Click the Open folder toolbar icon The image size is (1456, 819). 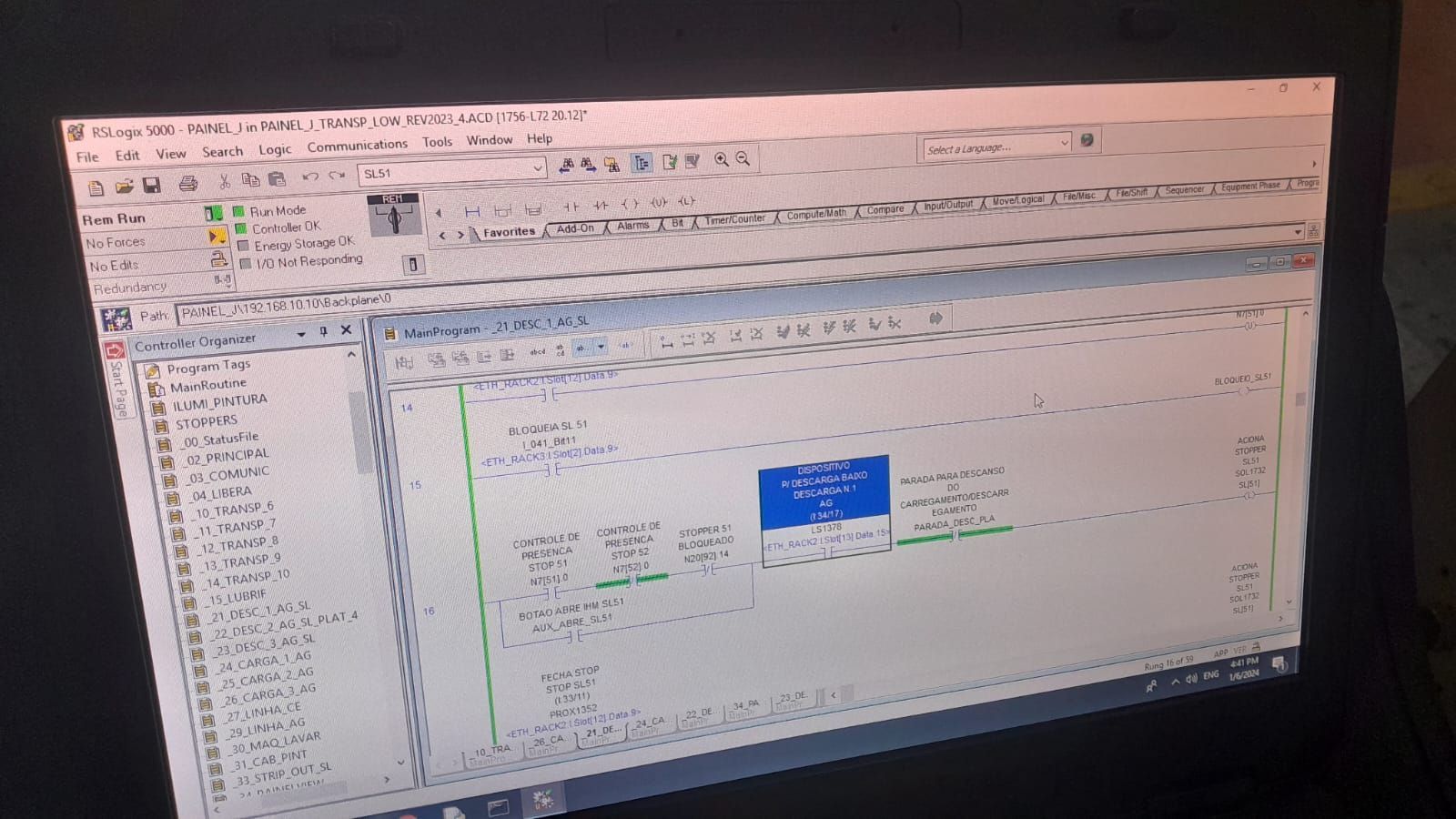pyautogui.click(x=124, y=187)
